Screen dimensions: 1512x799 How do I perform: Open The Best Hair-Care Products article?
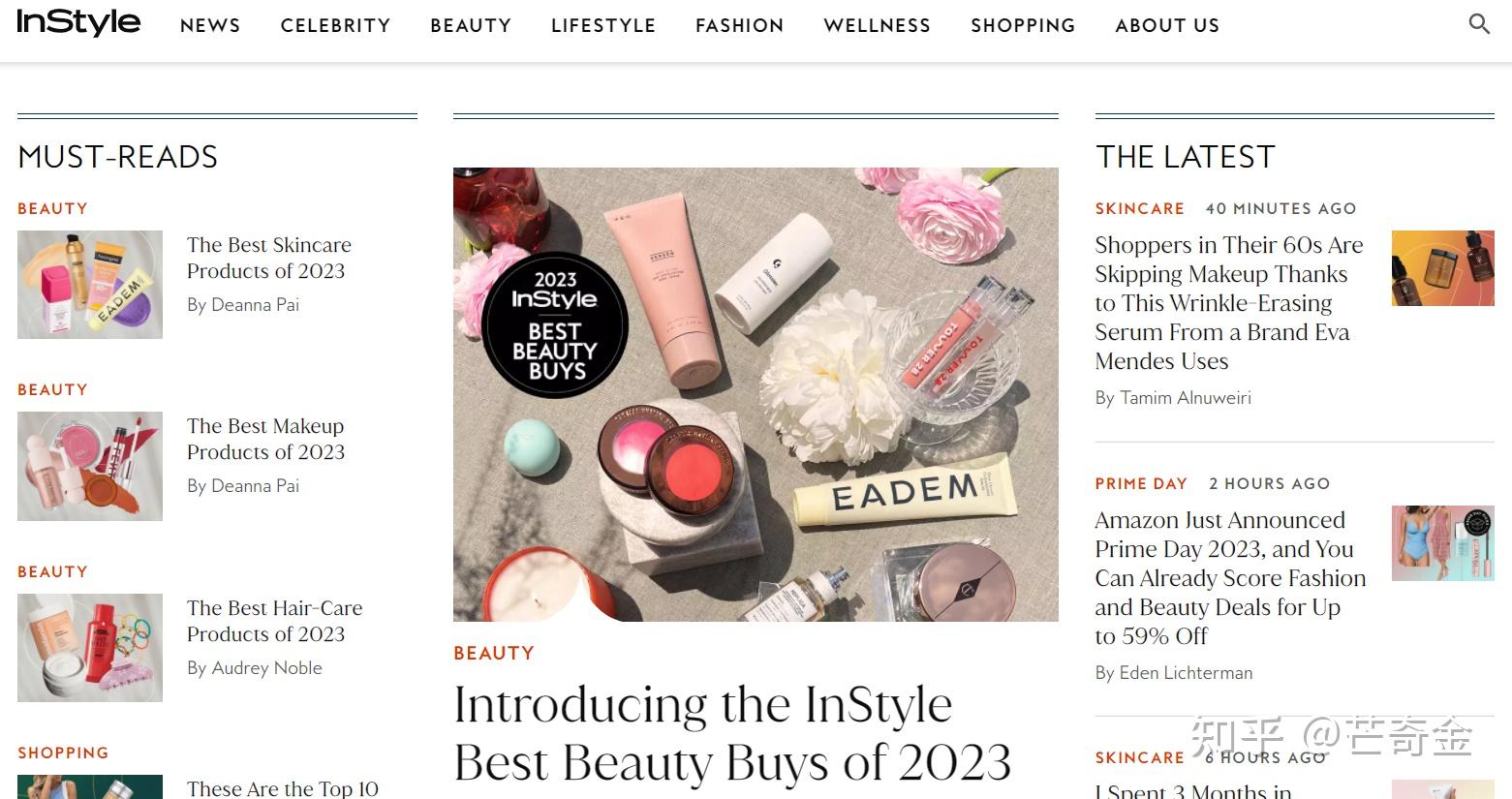point(274,621)
